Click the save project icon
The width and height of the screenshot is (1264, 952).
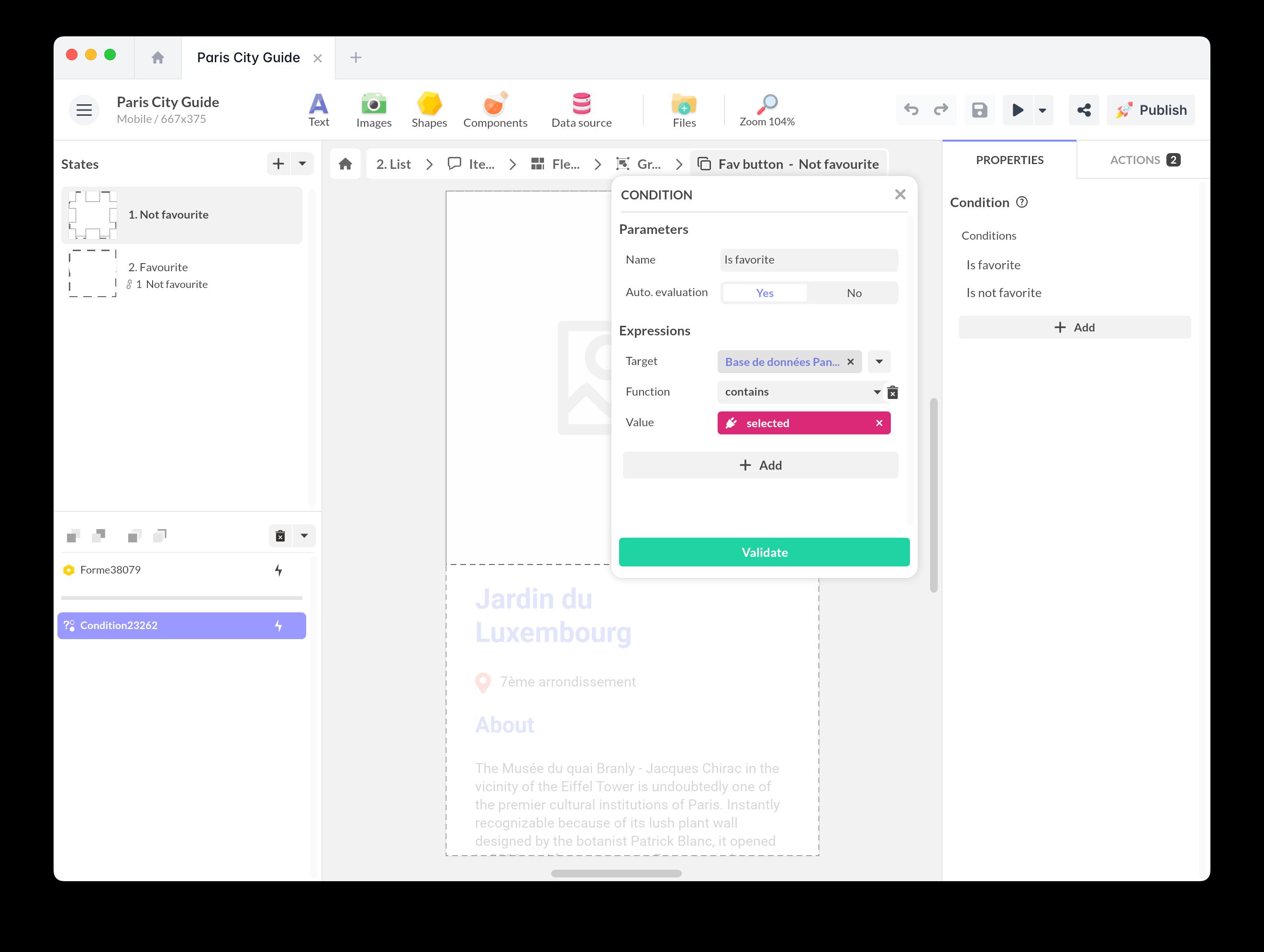point(979,110)
